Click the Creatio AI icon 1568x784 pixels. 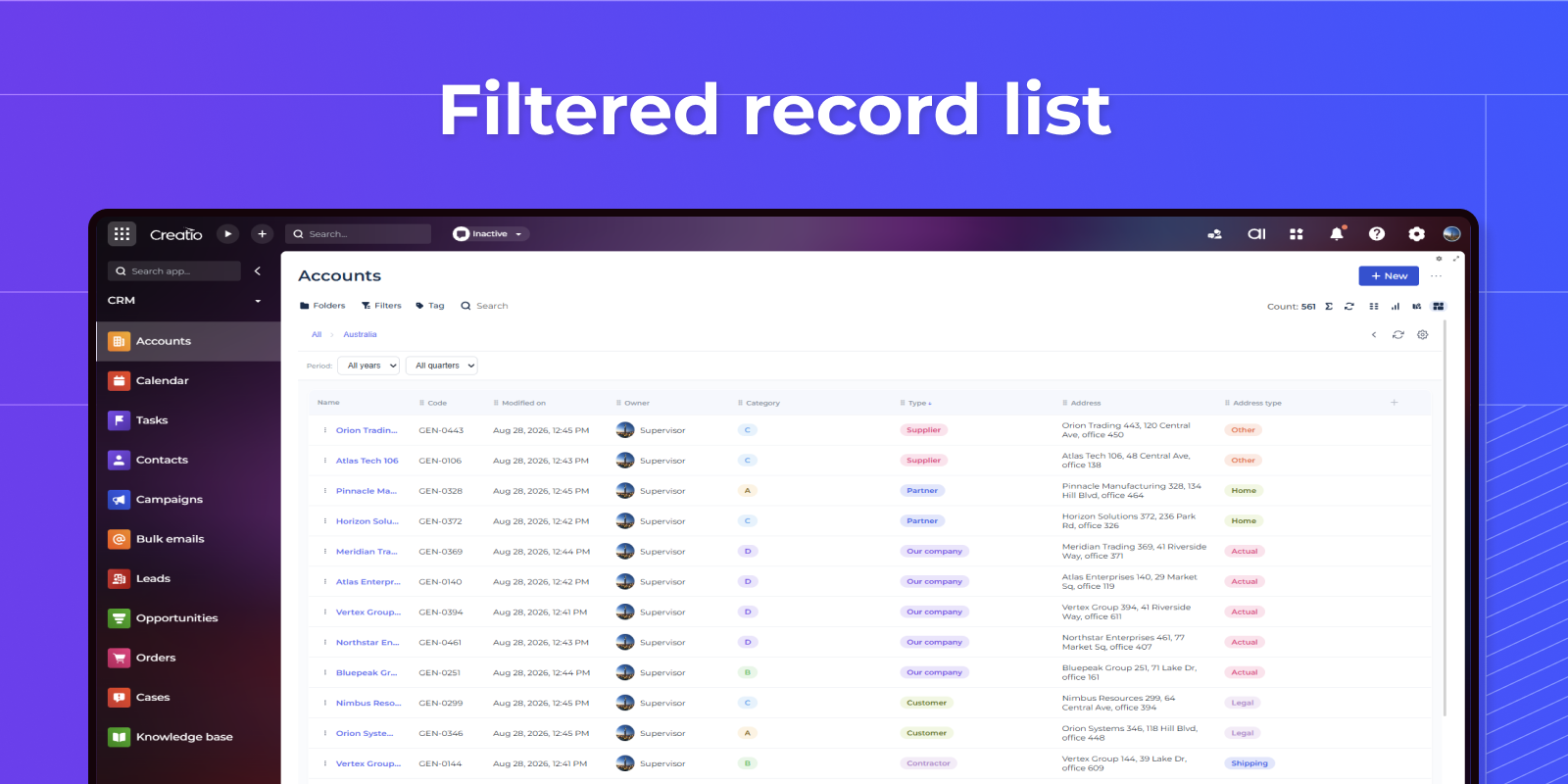click(x=1256, y=233)
